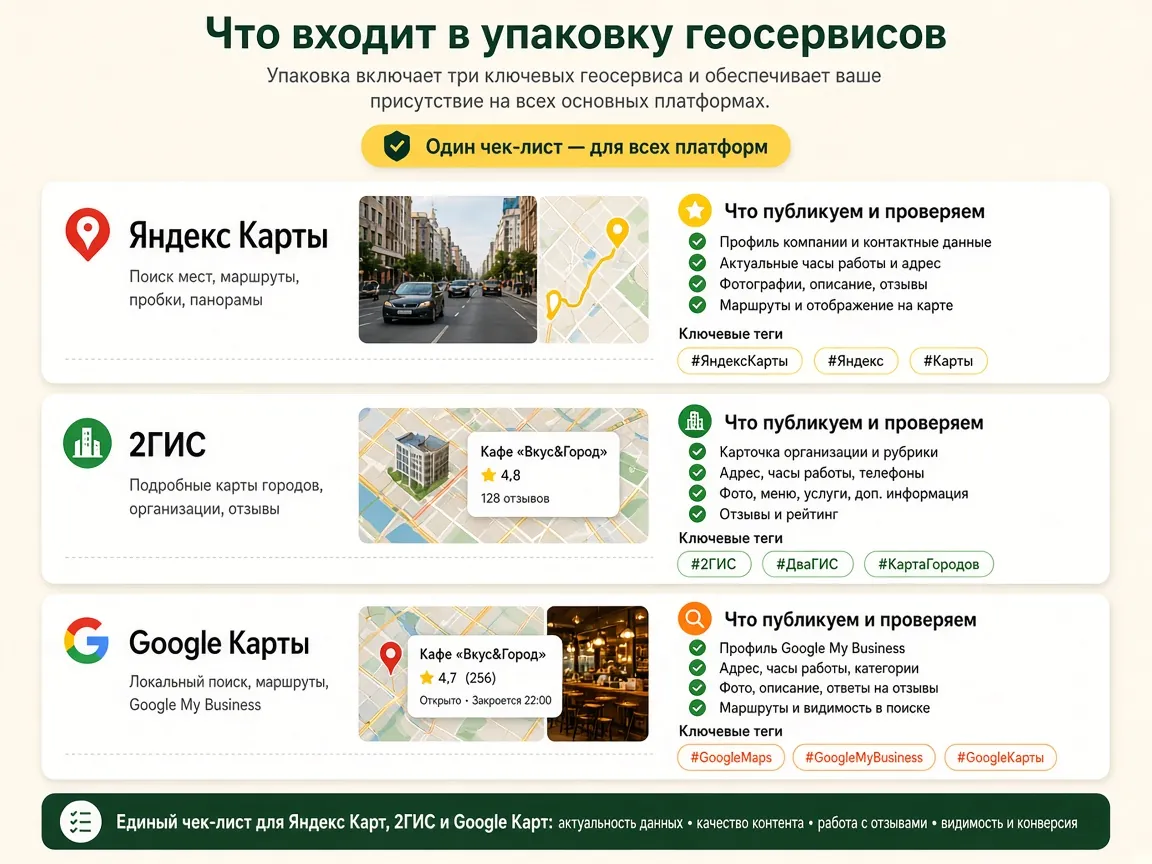Click the yellow route pin on Yandex map

click(x=617, y=232)
